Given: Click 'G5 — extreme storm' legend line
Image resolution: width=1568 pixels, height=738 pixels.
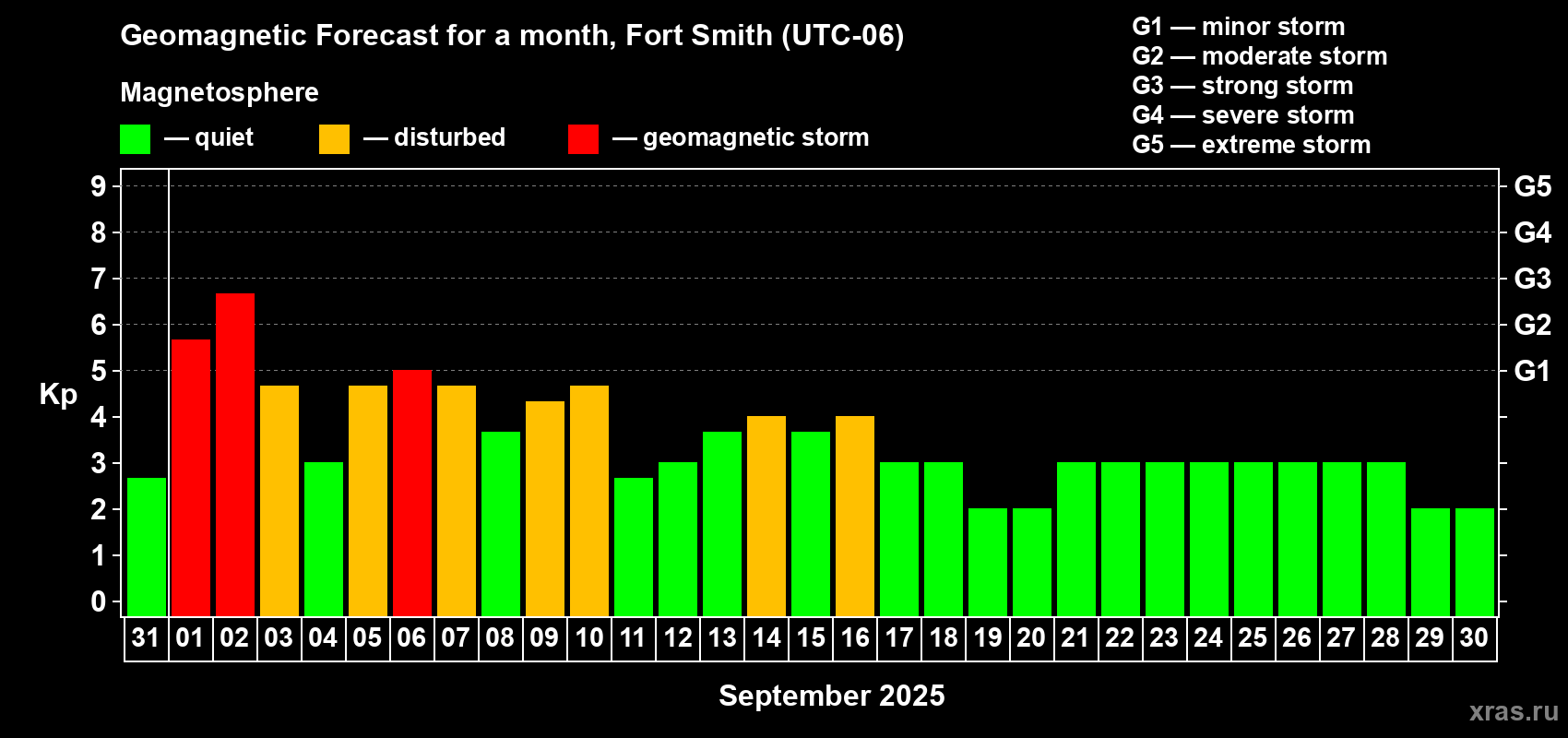Looking at the screenshot, I should pos(1252,145).
